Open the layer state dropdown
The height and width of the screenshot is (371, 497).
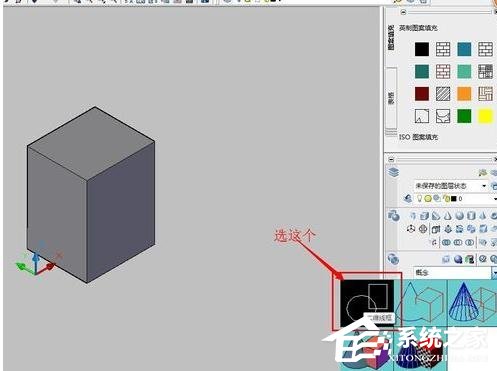(x=451, y=186)
